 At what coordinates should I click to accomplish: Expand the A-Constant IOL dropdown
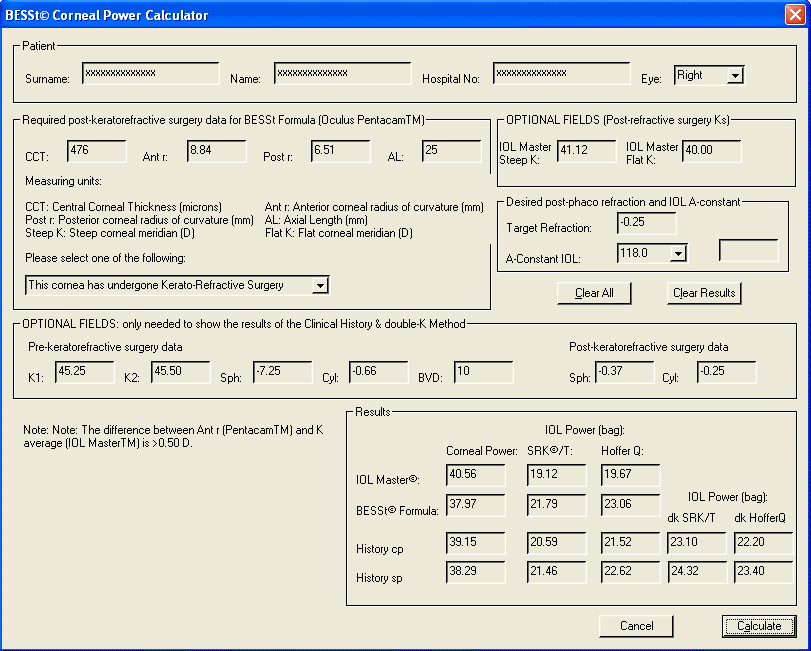pos(652,253)
